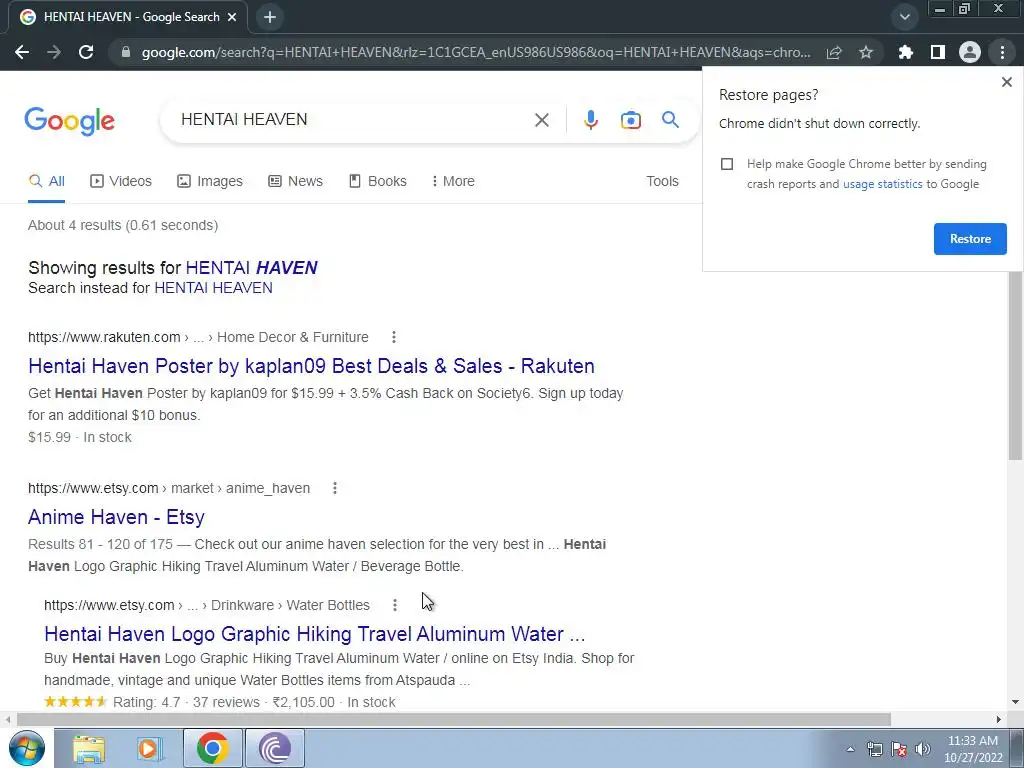Screen dimensions: 1024x768
Task: Switch to Books results tab
Action: point(377,181)
